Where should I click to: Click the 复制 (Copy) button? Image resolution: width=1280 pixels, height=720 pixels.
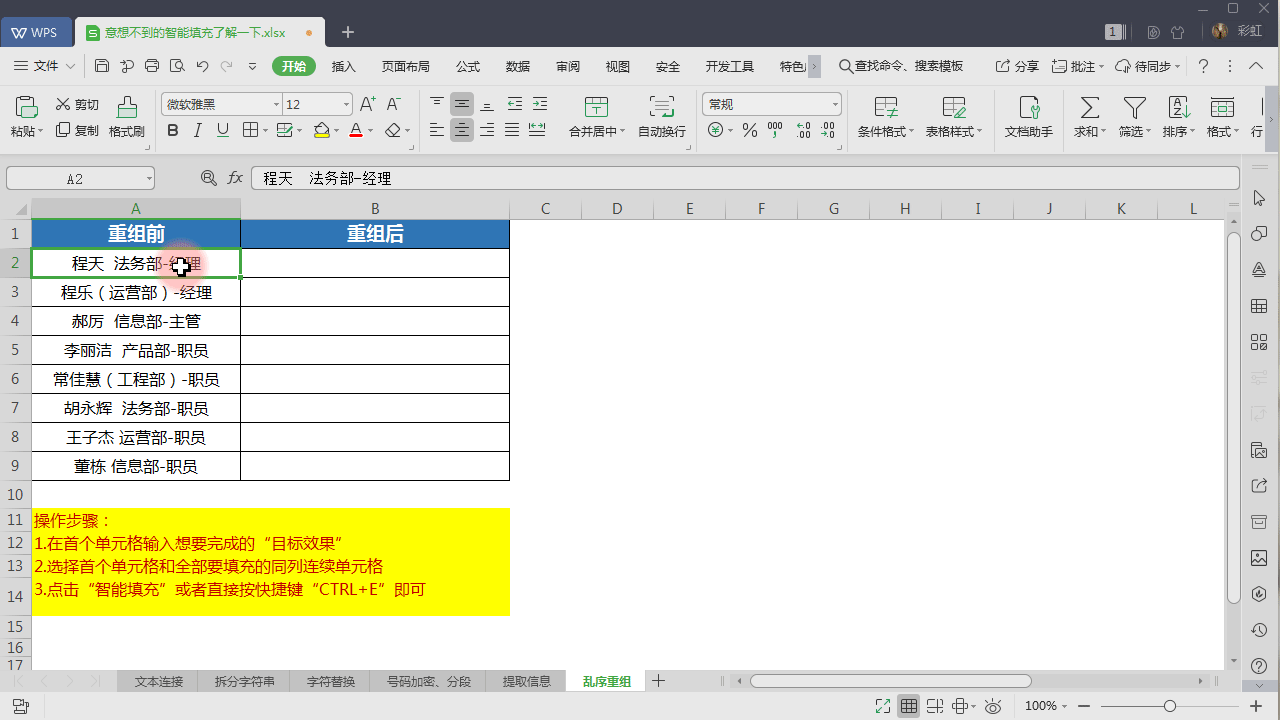pyautogui.click(x=77, y=131)
